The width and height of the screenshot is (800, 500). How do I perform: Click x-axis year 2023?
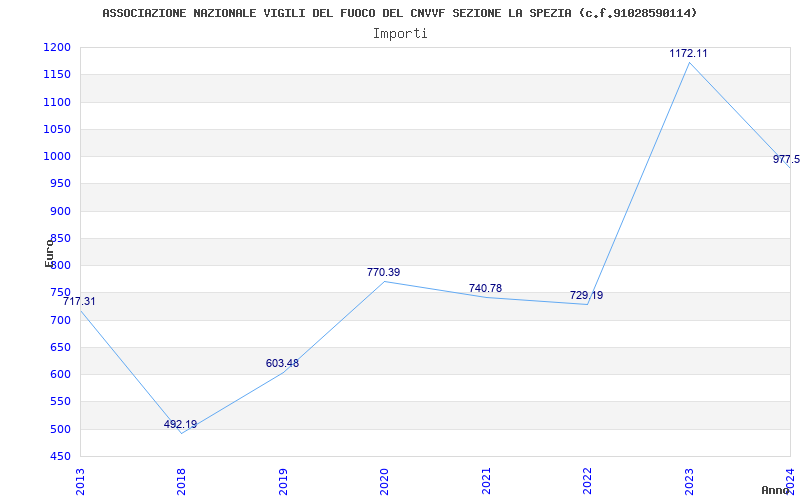pos(689,481)
